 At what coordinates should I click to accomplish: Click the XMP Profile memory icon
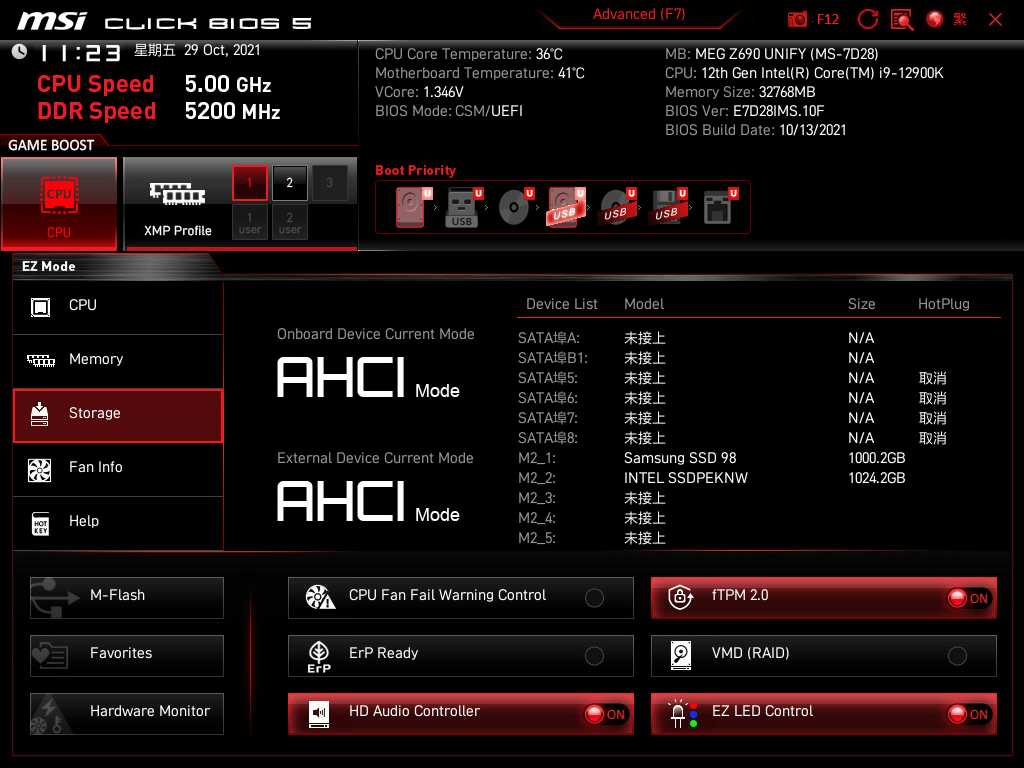tap(178, 194)
